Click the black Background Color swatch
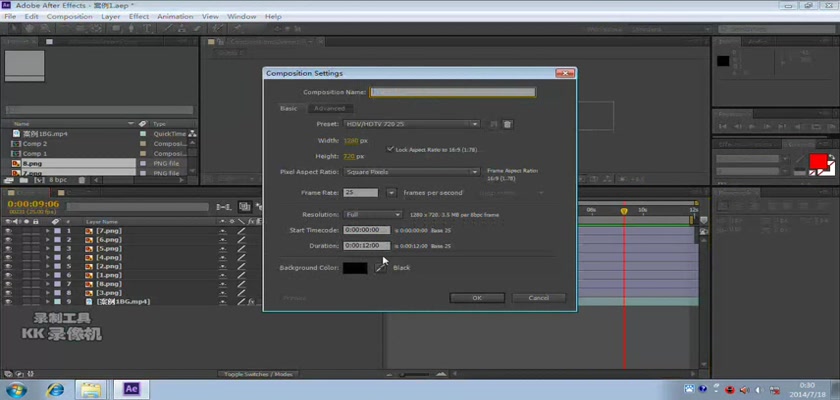The image size is (840, 400). tap(355, 268)
